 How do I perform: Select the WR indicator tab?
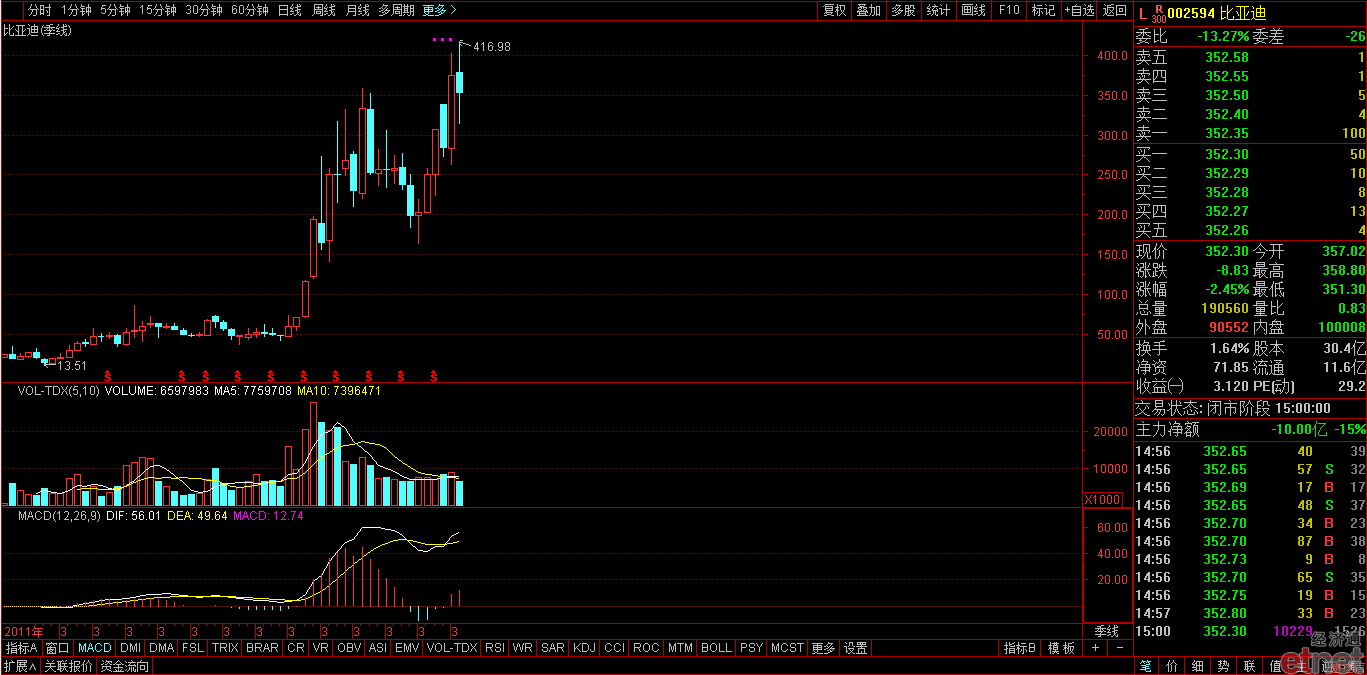(522, 648)
